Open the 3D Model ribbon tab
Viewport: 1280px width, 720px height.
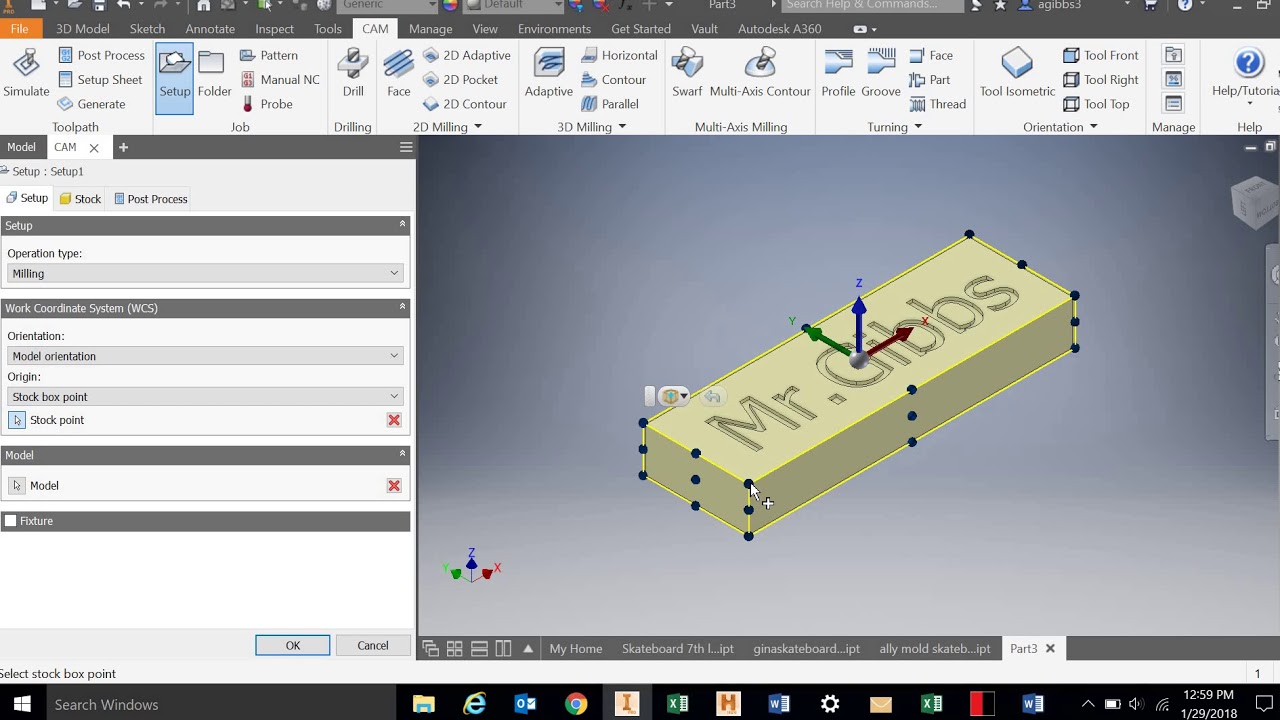pos(82,29)
